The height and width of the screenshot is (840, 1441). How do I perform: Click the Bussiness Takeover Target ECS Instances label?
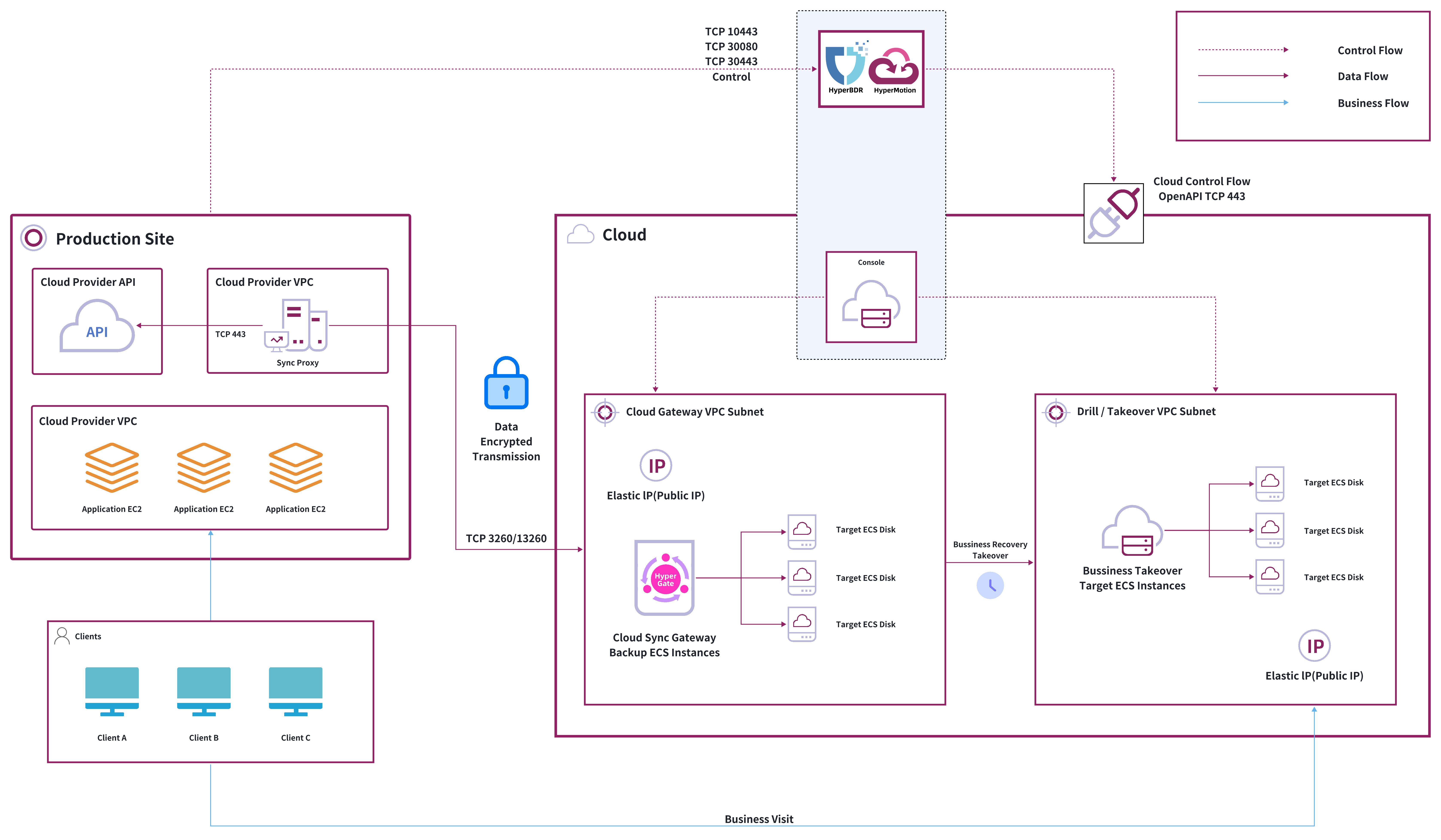coord(1132,578)
